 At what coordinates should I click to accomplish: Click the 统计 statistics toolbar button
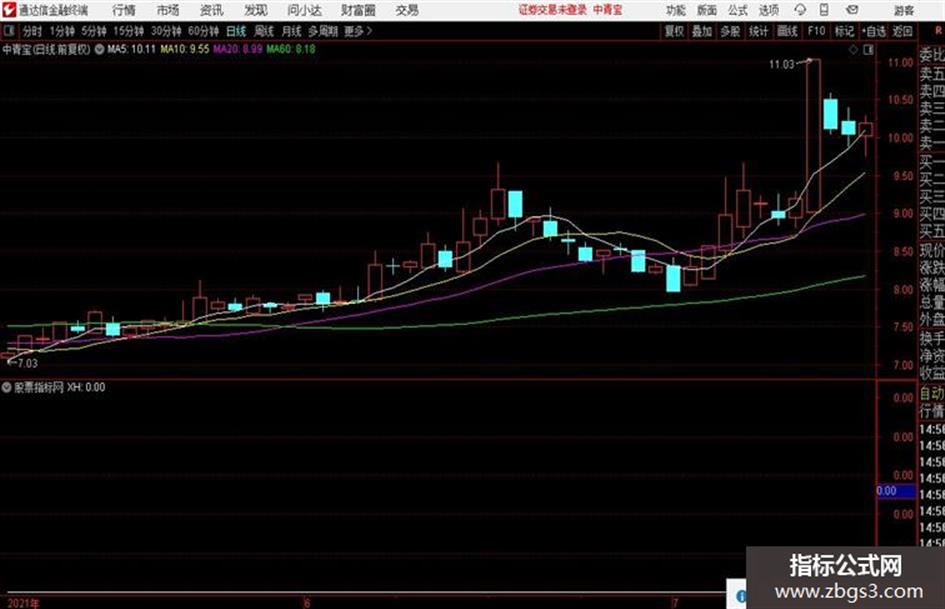click(x=759, y=31)
